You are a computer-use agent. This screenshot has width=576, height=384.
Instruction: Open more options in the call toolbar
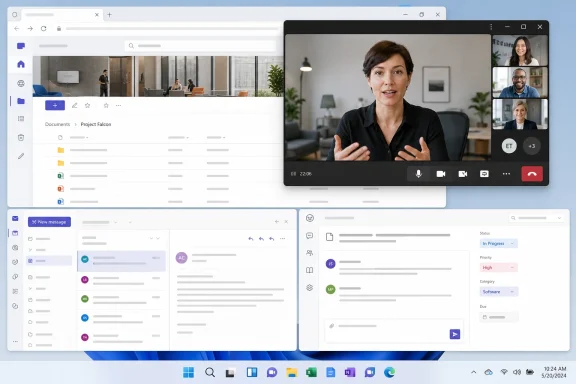tap(506, 174)
